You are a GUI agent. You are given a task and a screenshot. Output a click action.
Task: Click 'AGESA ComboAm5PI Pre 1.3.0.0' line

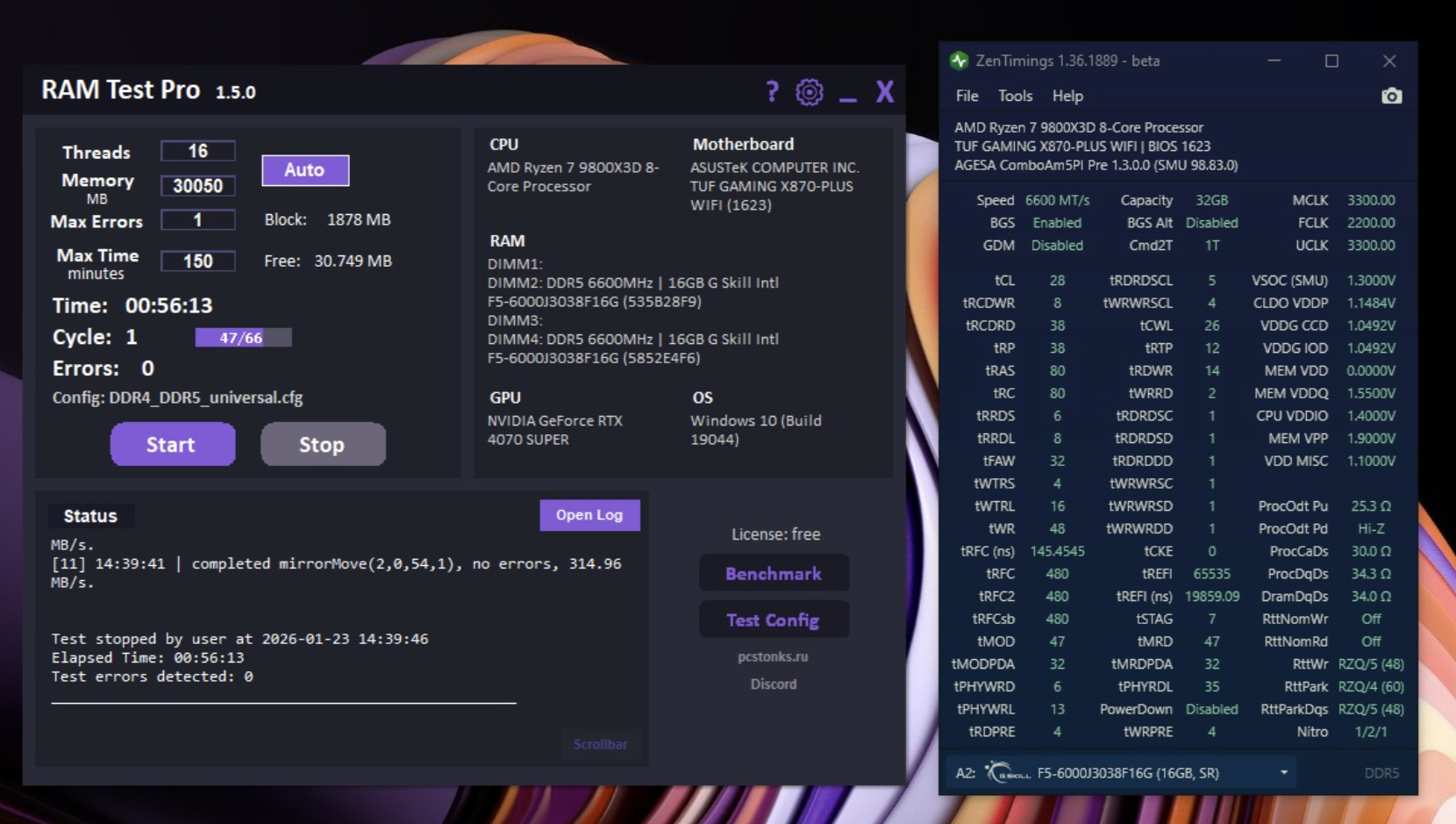click(x=1096, y=165)
